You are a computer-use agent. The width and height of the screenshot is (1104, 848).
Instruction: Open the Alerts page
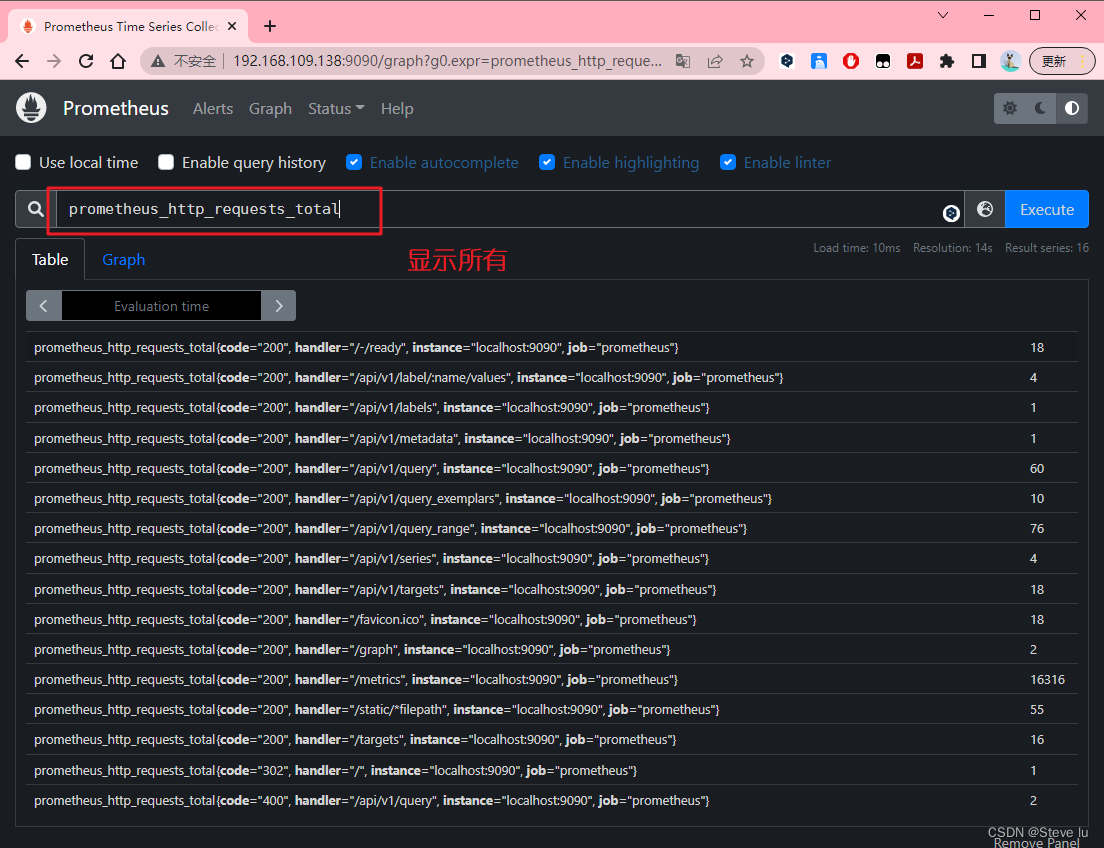click(213, 108)
